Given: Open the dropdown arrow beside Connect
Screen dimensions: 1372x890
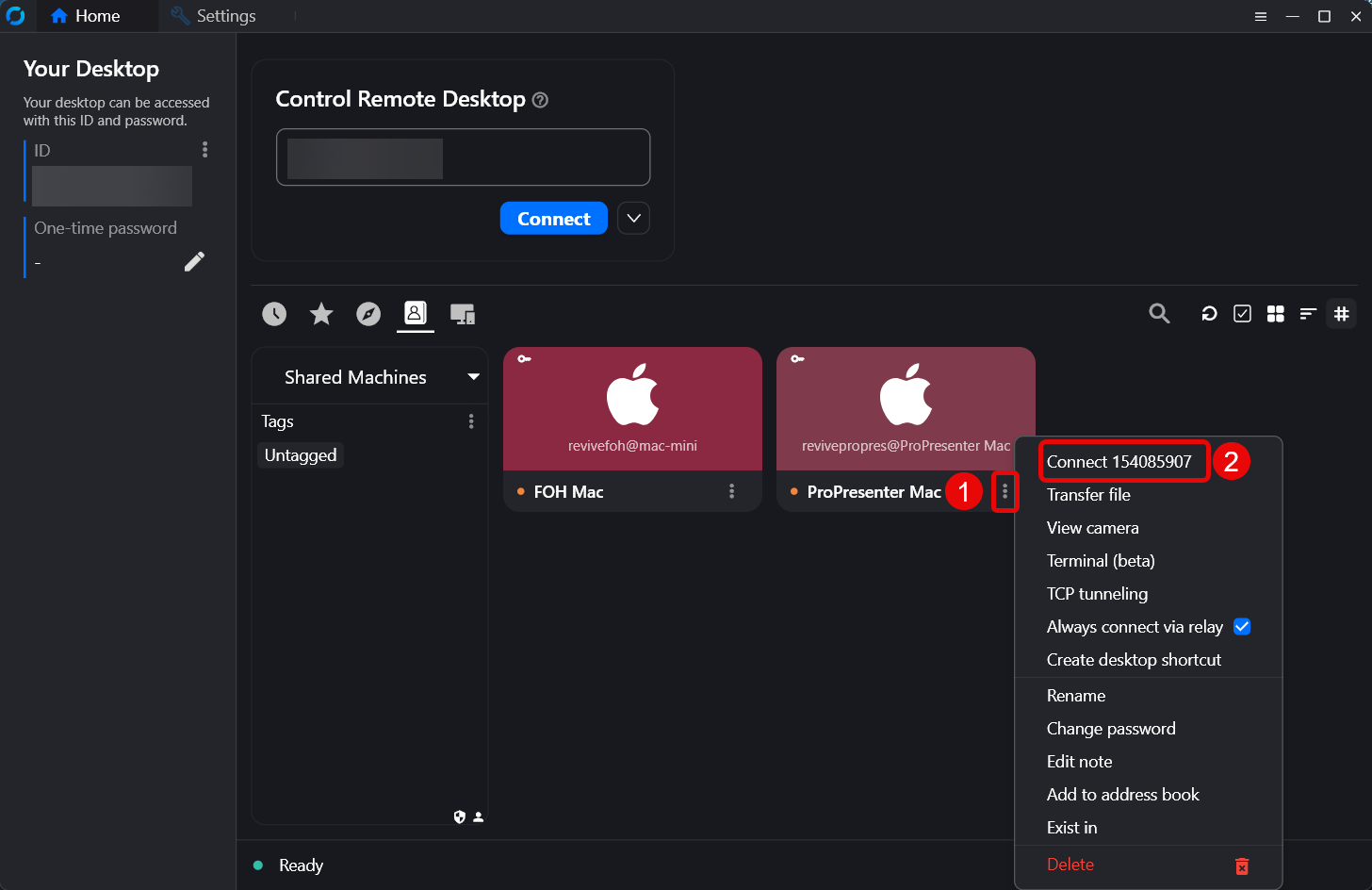Looking at the screenshot, I should 633,219.
